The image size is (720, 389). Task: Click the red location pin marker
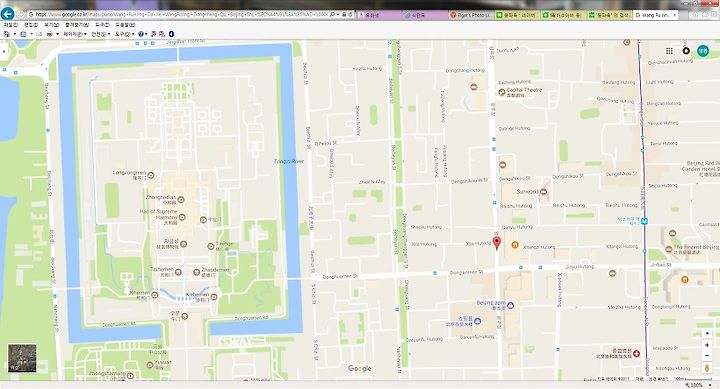pos(496,243)
